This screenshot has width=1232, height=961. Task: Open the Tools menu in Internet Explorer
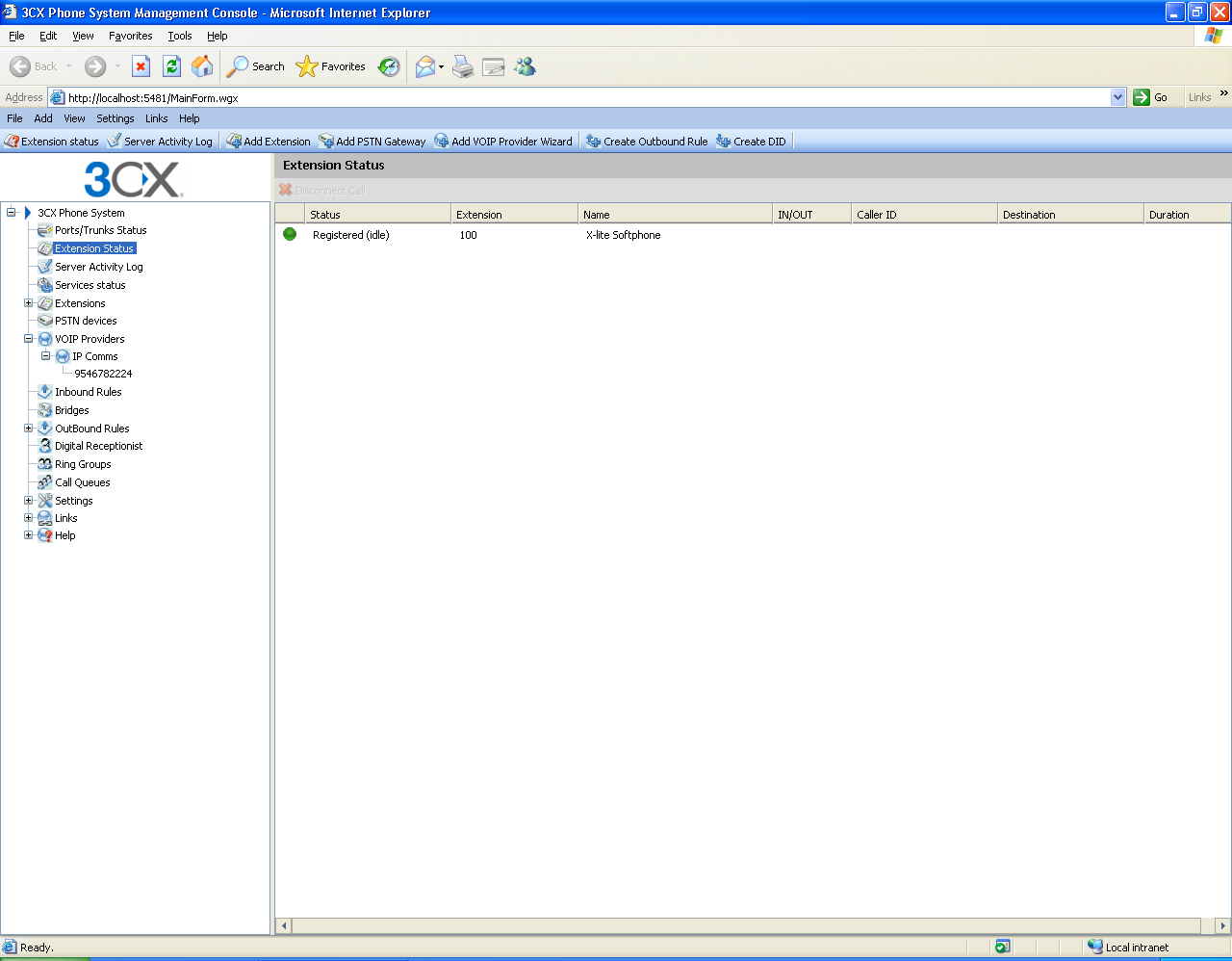[179, 36]
